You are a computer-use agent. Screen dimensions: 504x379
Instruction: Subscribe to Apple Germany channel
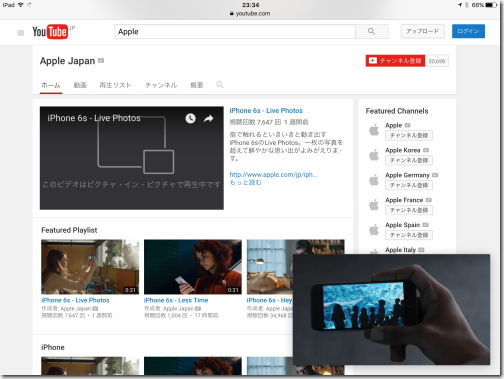tap(409, 185)
